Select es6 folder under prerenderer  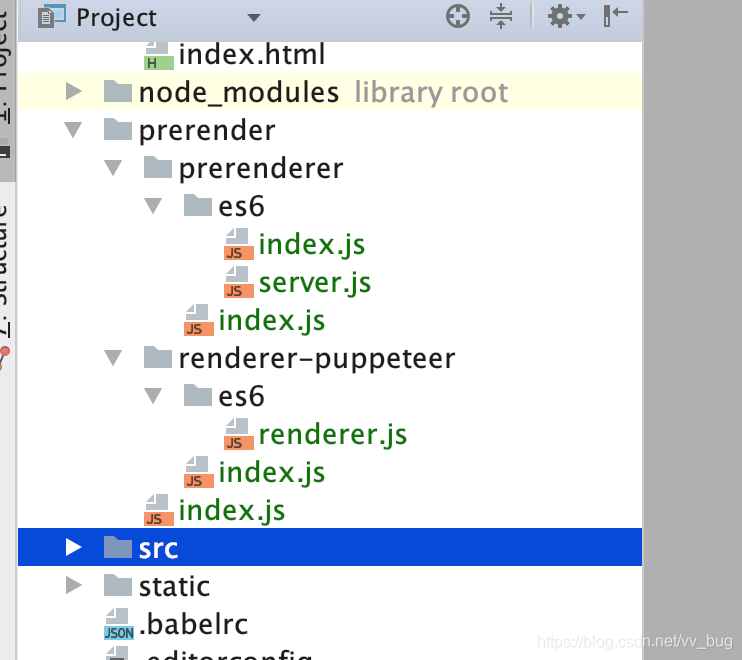[x=241, y=207]
